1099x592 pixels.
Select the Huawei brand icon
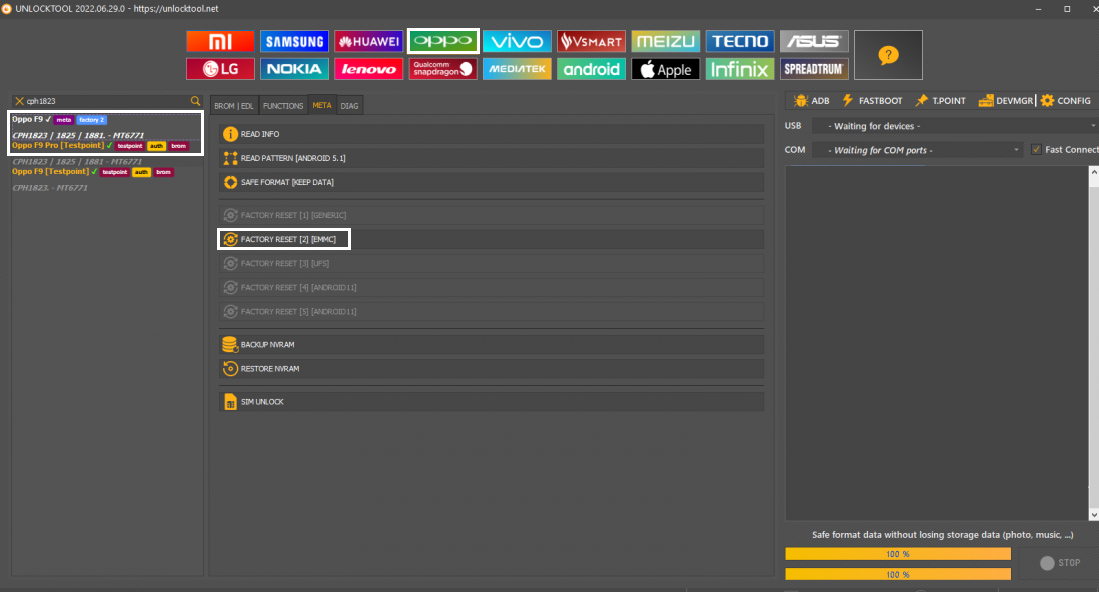369,41
